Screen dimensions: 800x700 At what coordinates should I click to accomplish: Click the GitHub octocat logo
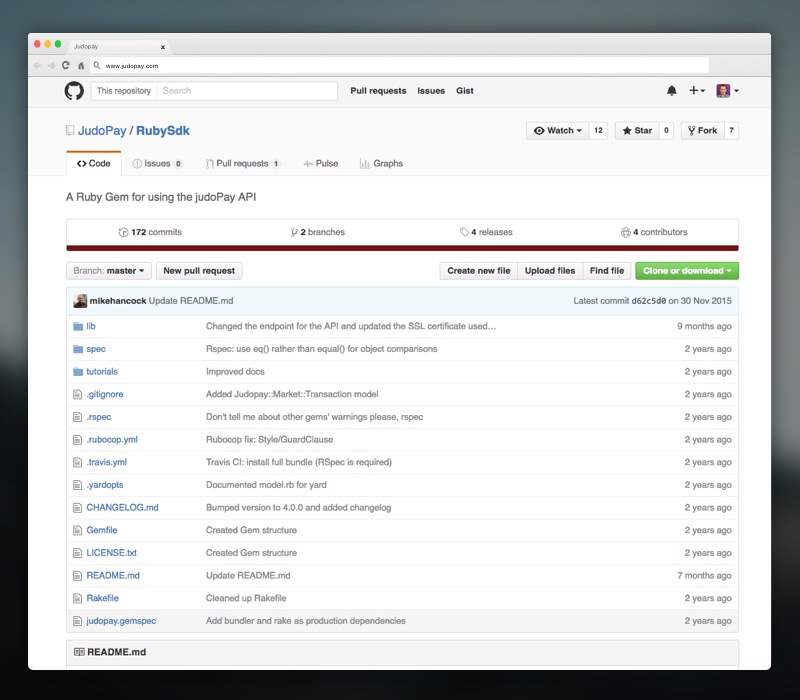coord(74,91)
